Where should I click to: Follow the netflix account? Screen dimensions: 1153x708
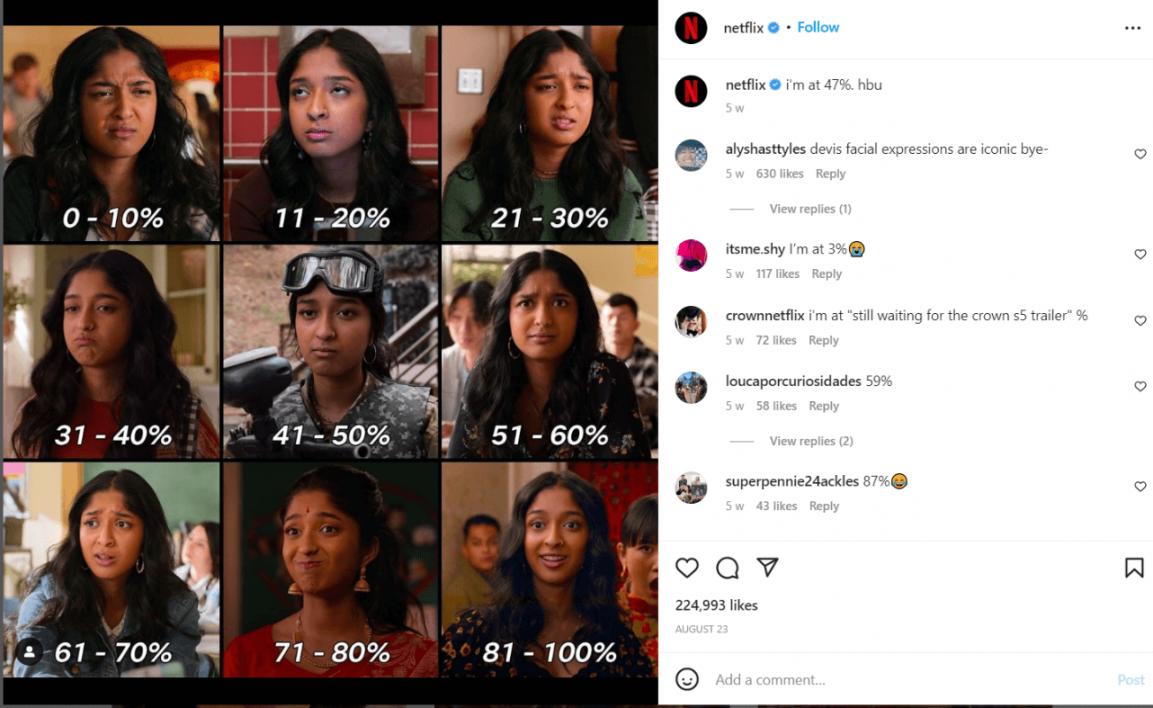818,27
